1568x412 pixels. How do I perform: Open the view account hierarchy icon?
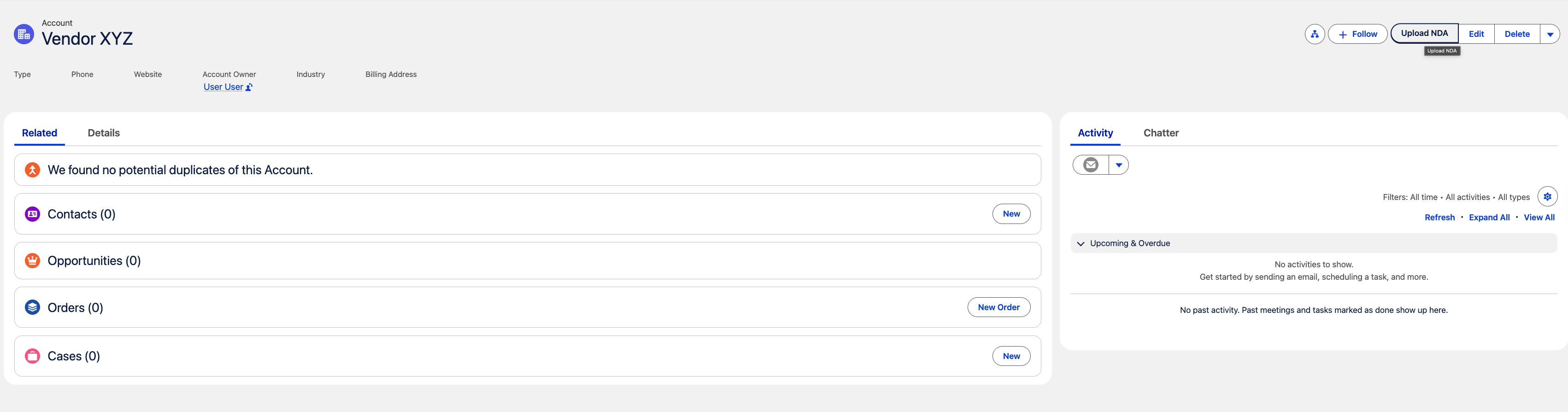click(x=1314, y=34)
